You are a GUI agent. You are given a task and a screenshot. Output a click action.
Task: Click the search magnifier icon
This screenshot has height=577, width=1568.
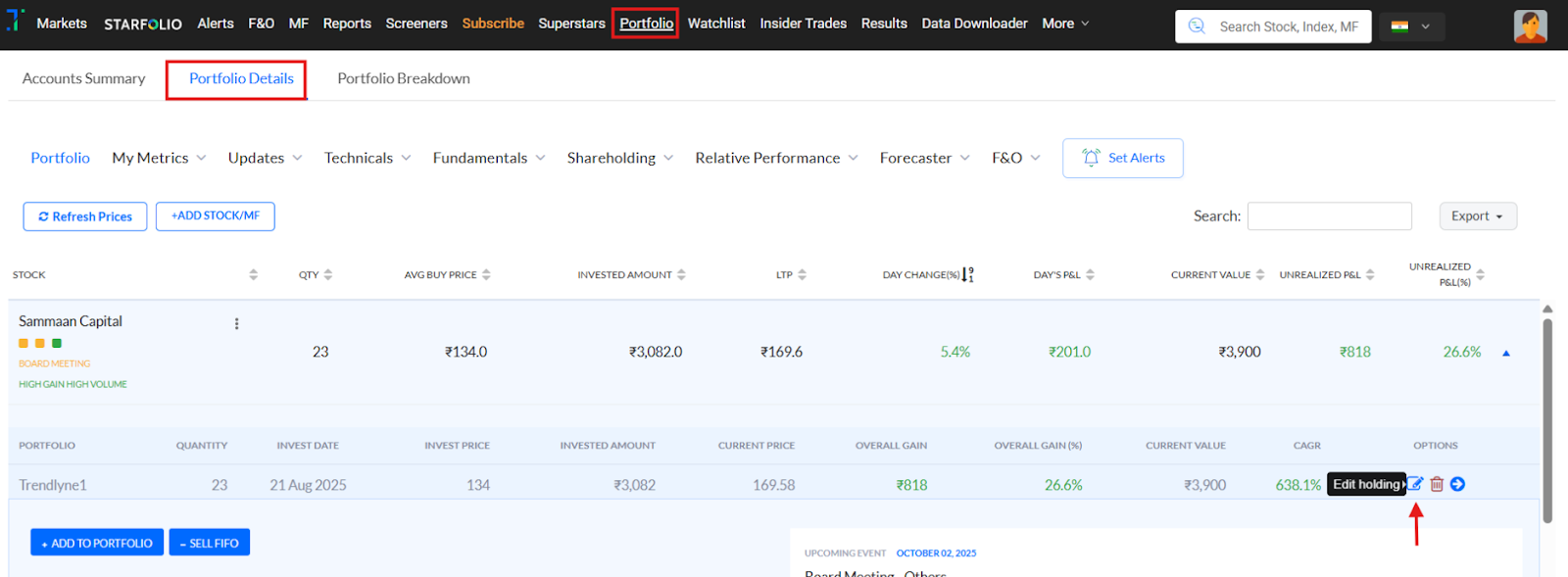coord(1197,26)
